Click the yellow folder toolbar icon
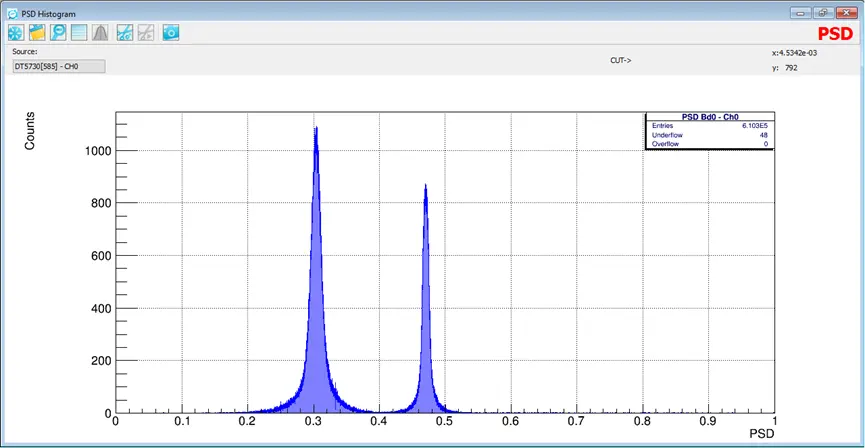The width and height of the screenshot is (865, 448). tap(37, 33)
